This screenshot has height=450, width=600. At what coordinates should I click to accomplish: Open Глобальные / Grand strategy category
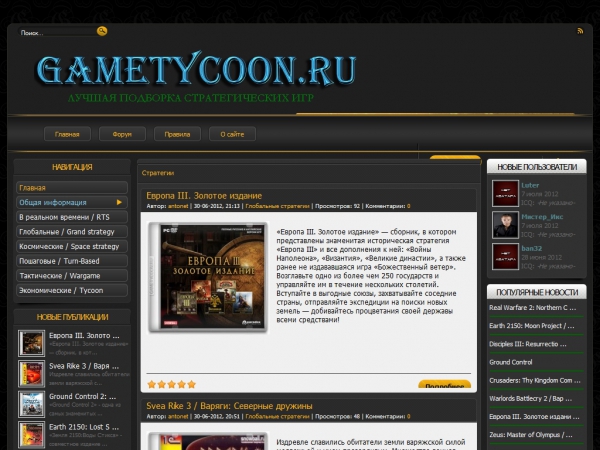click(x=72, y=232)
